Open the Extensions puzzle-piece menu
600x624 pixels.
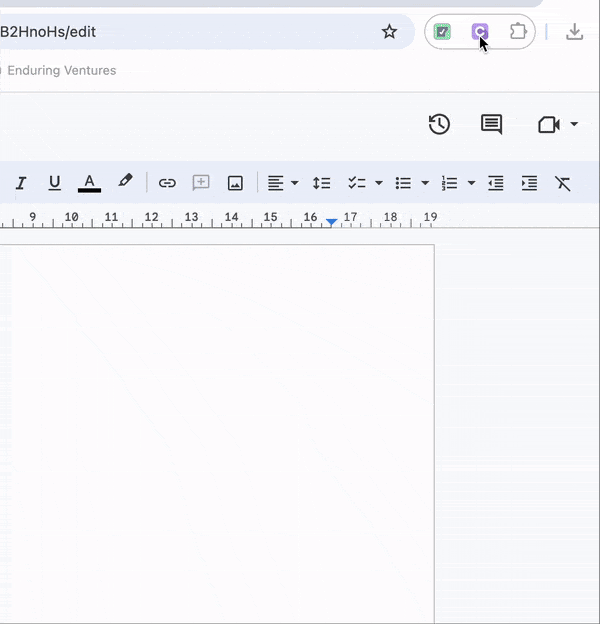pos(518,31)
